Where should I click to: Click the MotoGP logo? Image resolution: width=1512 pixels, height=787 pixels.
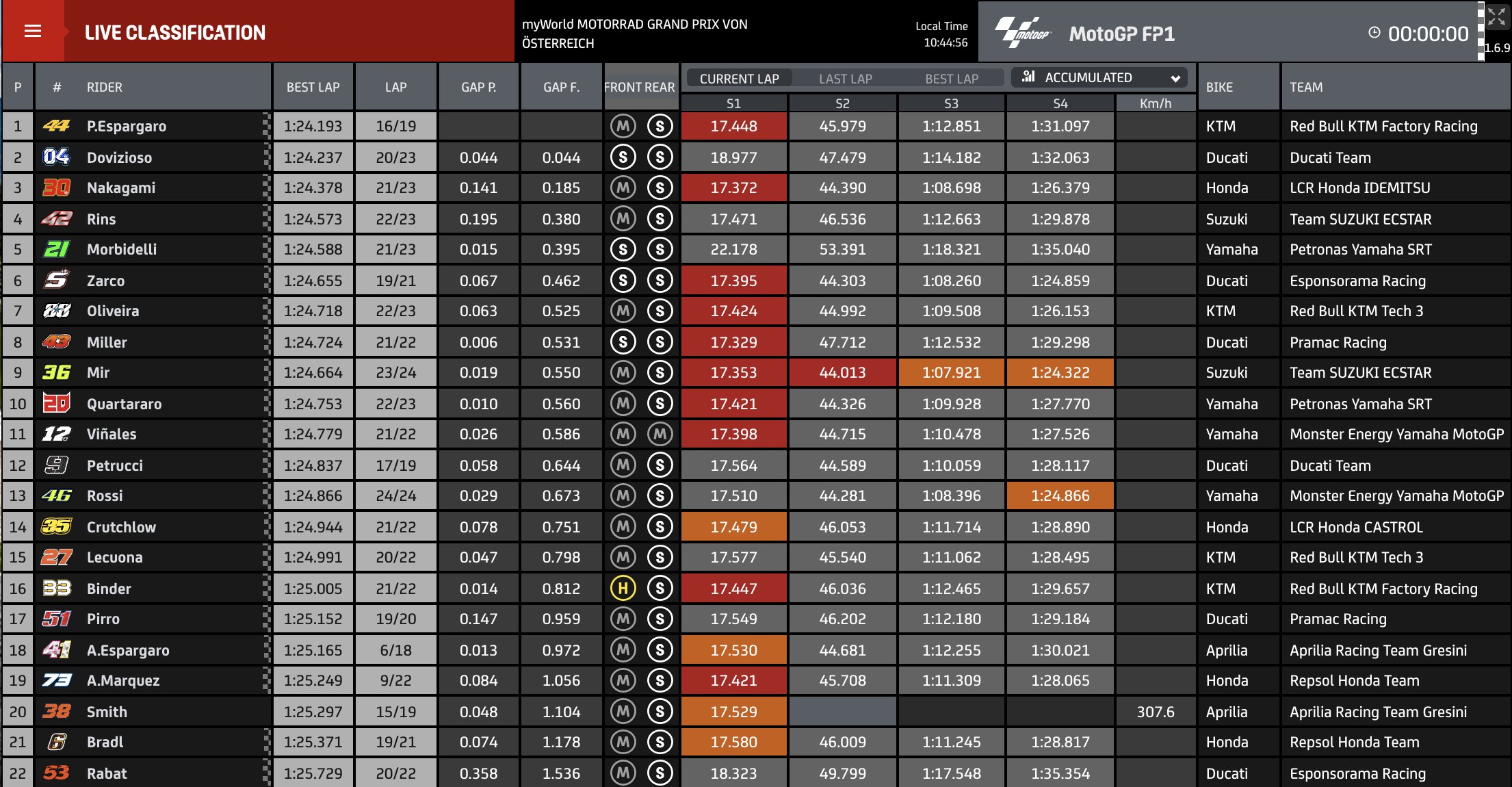1024,33
